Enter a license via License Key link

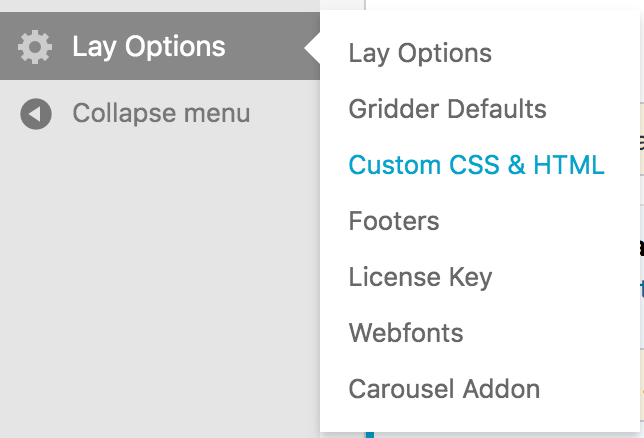pyautogui.click(x=420, y=277)
